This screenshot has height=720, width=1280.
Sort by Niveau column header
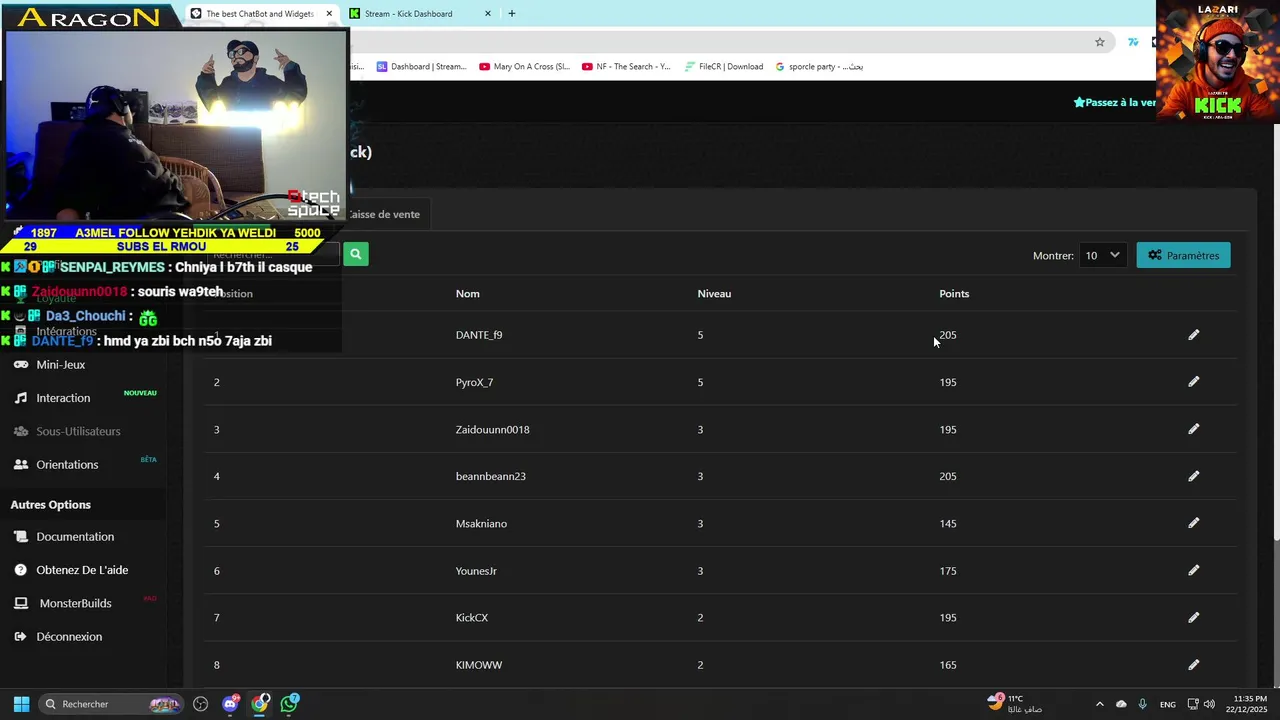pyautogui.click(x=714, y=294)
